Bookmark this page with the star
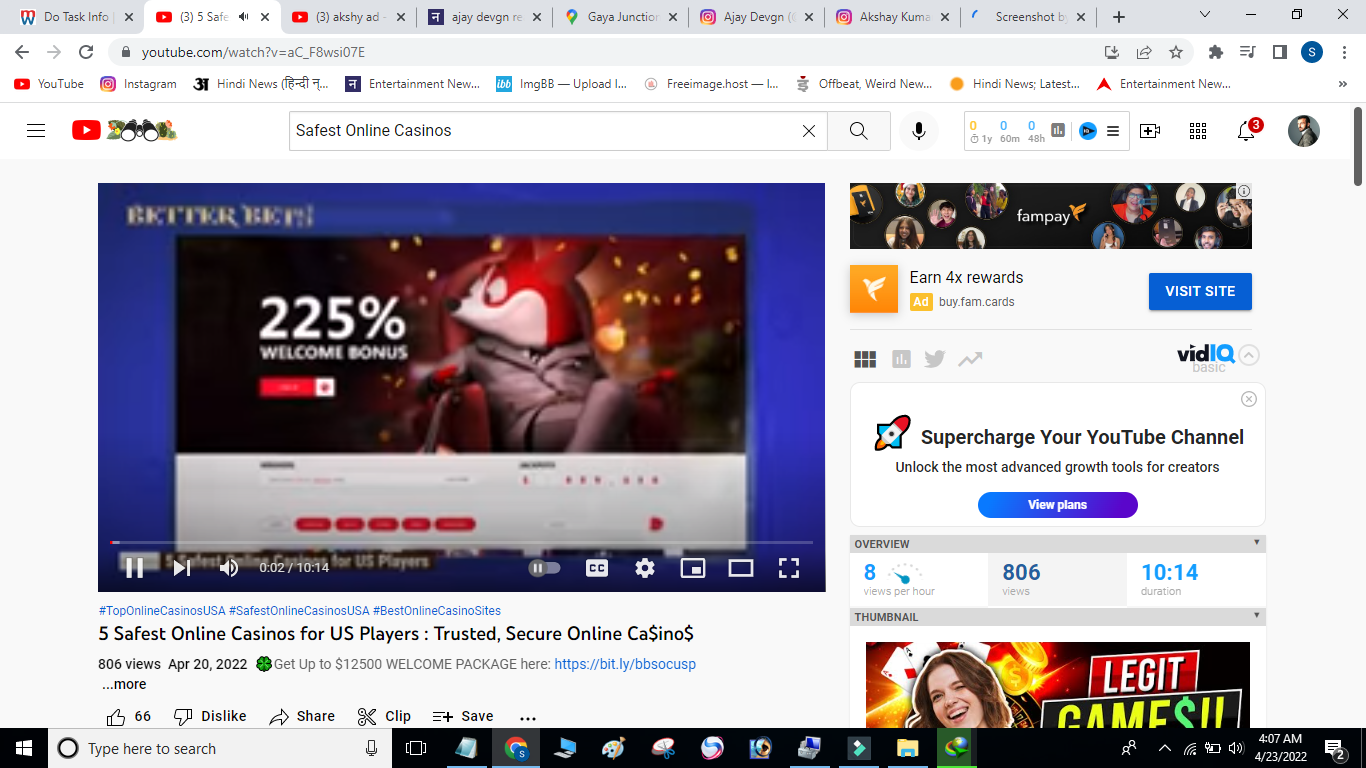The image size is (1366, 768). pos(1176,52)
